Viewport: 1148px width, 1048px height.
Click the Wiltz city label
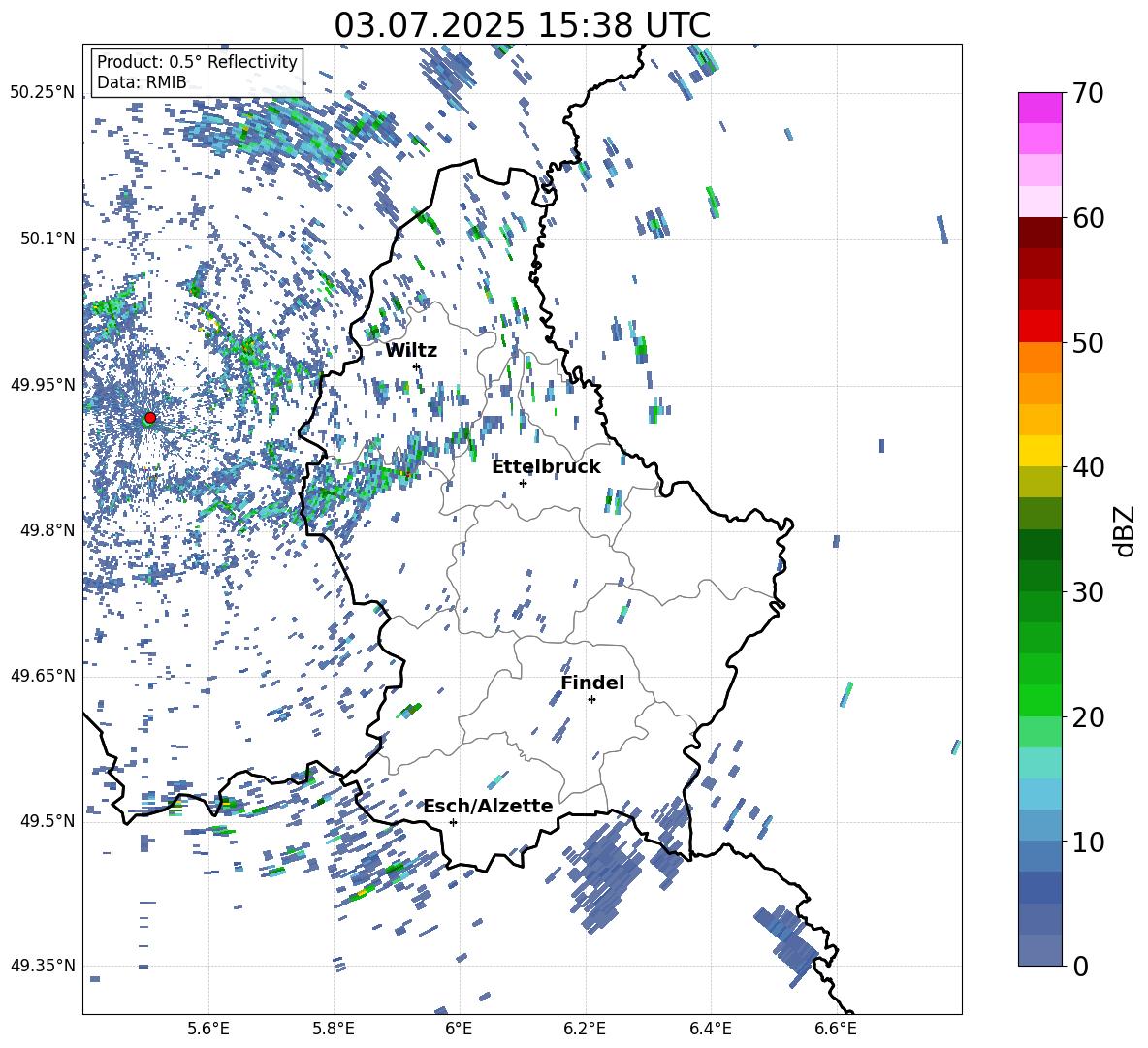[x=411, y=351]
